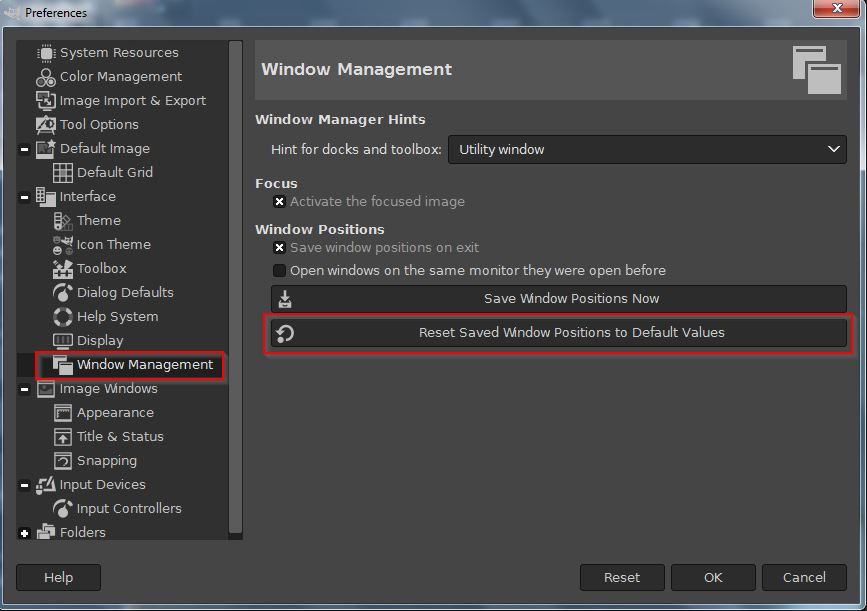867x611 pixels.
Task: Disable Activate the focused image
Action: [x=279, y=201]
